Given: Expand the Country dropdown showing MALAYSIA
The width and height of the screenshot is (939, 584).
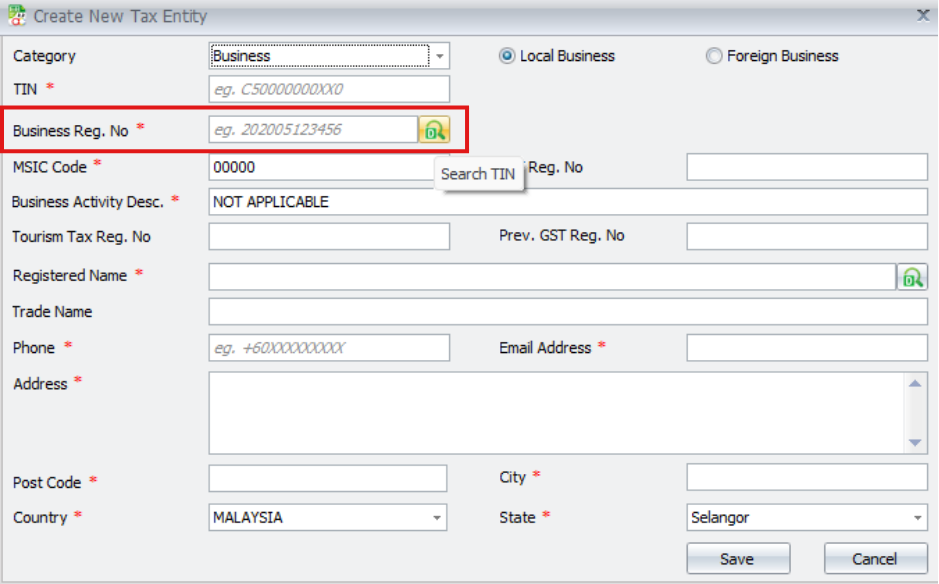Looking at the screenshot, I should pyautogui.click(x=436, y=518).
